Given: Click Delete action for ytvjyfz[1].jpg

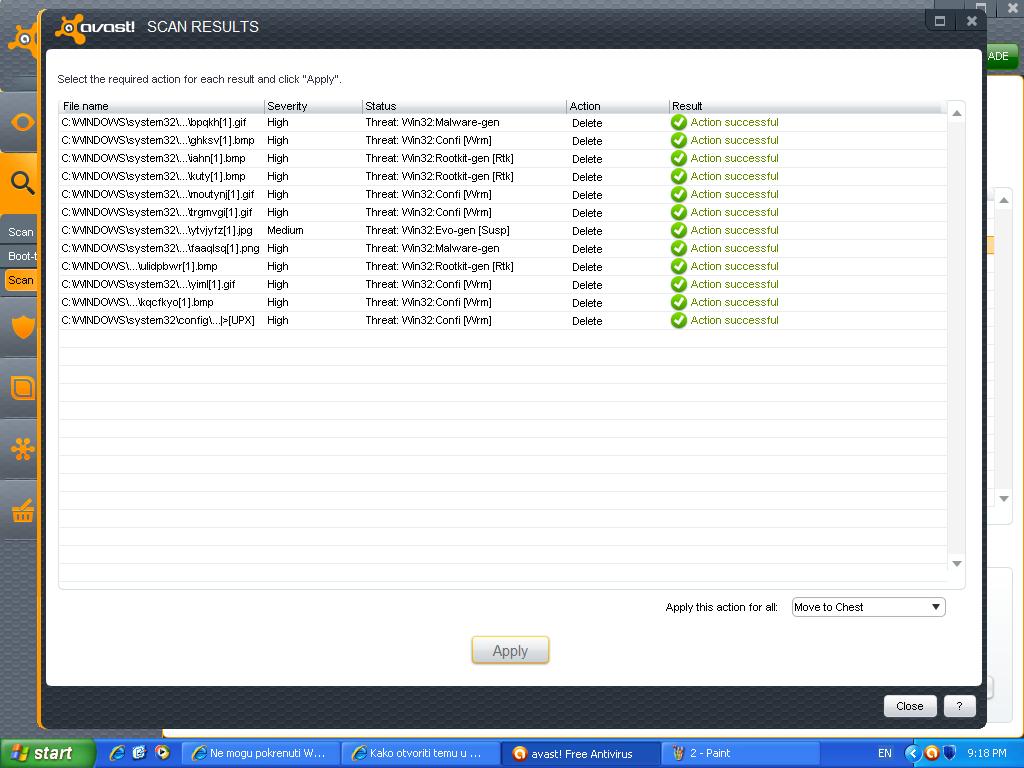Looking at the screenshot, I should [x=587, y=231].
